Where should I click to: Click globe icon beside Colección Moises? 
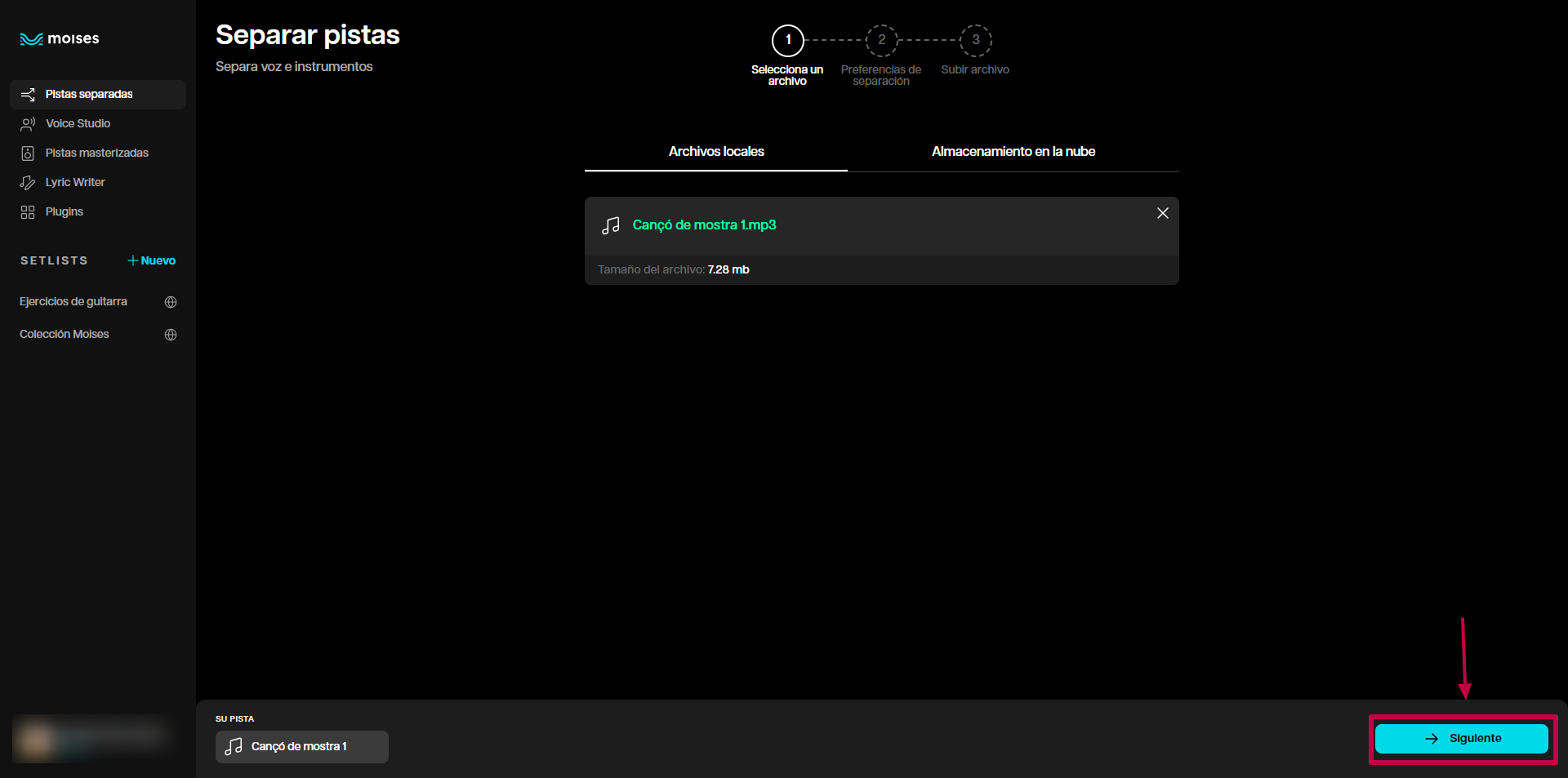pos(171,335)
